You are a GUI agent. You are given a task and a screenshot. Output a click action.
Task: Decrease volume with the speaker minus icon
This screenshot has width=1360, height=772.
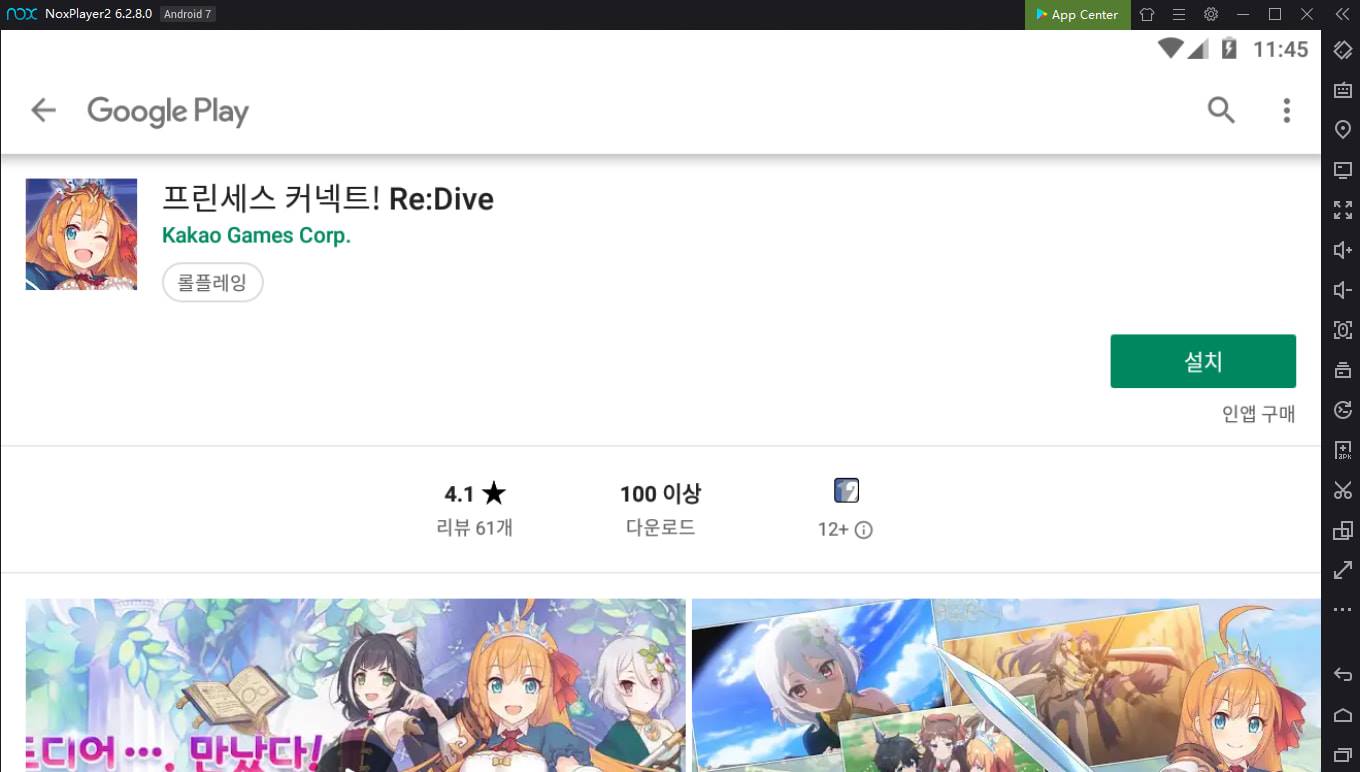[x=1343, y=290]
